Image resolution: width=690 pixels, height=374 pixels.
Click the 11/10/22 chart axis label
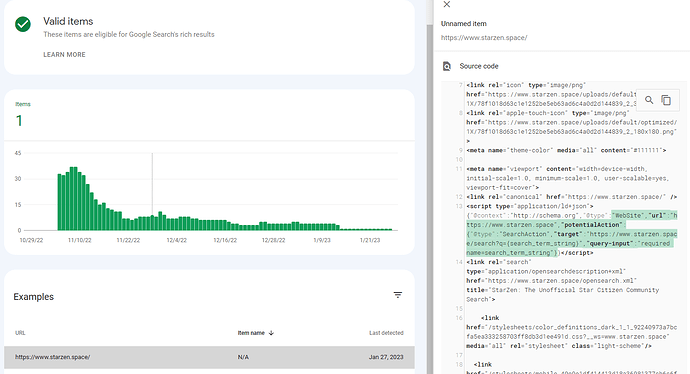(x=80, y=240)
